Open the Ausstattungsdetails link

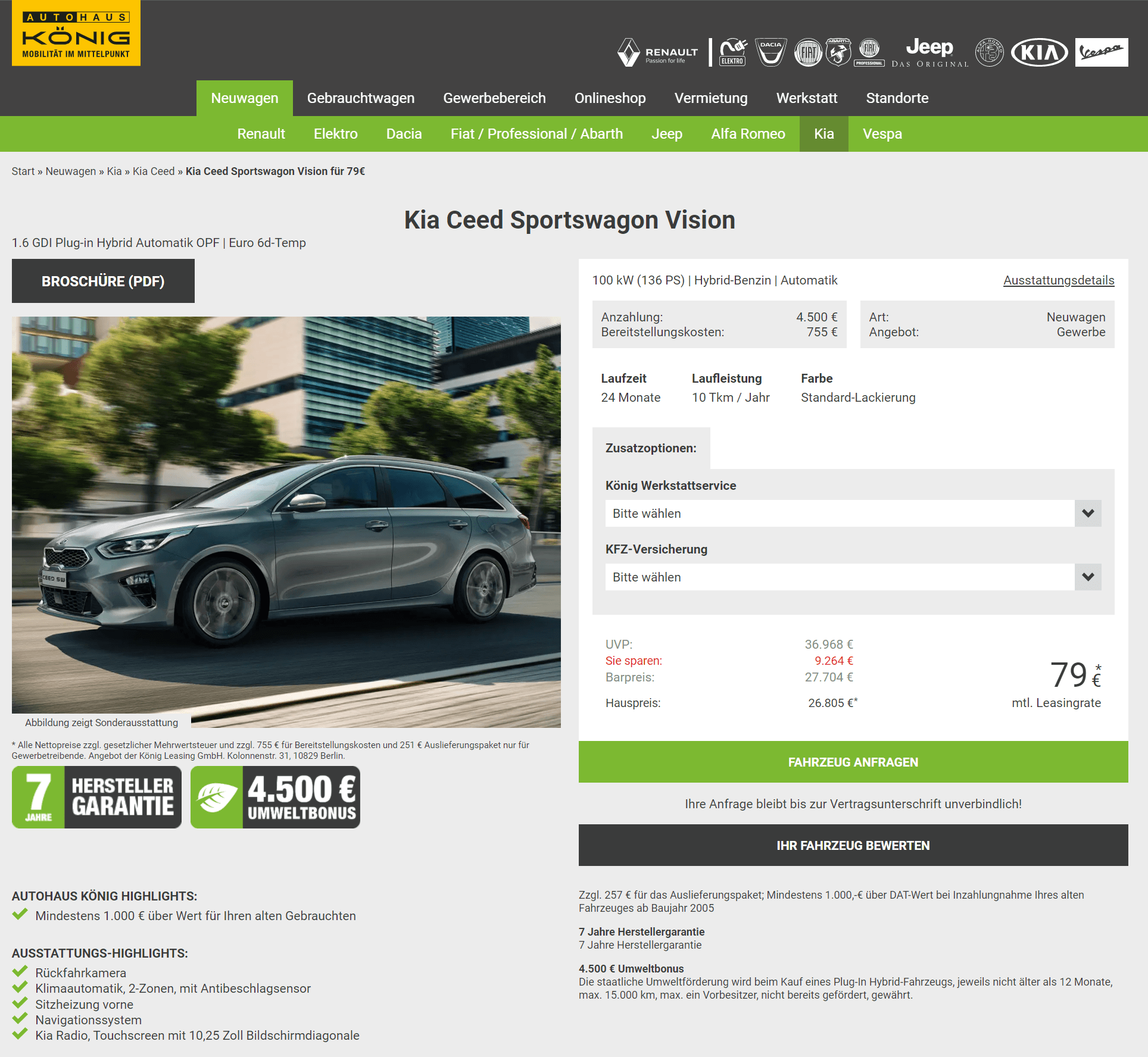pos(1059,280)
